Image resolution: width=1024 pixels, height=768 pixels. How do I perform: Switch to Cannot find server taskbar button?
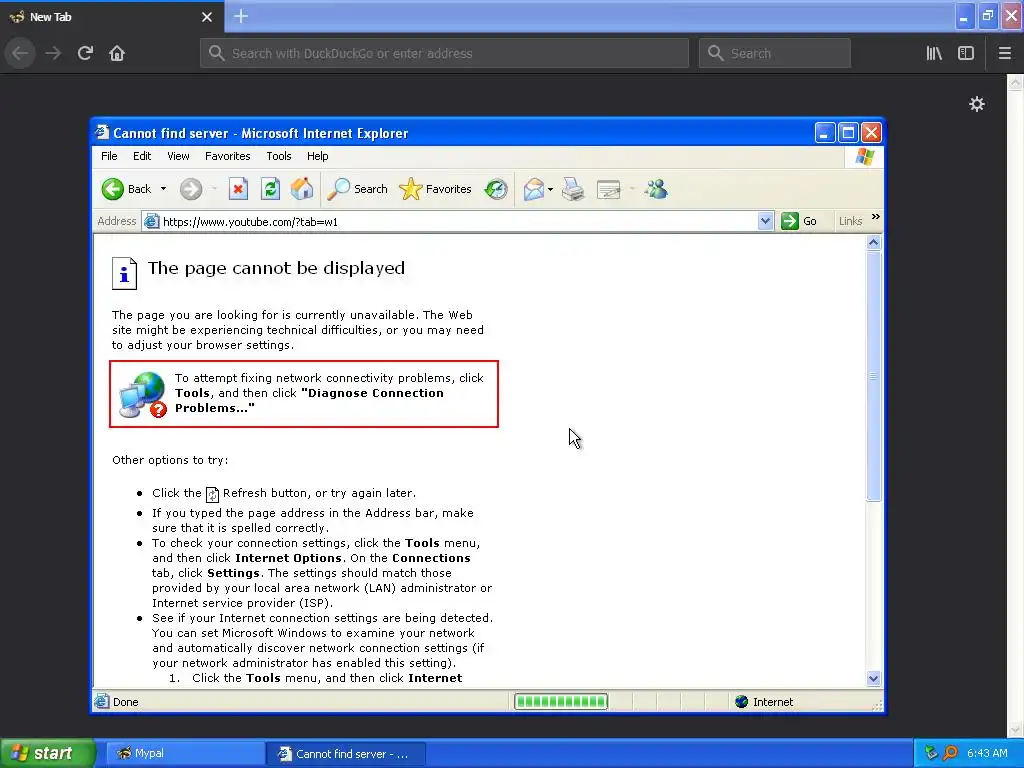click(346, 754)
